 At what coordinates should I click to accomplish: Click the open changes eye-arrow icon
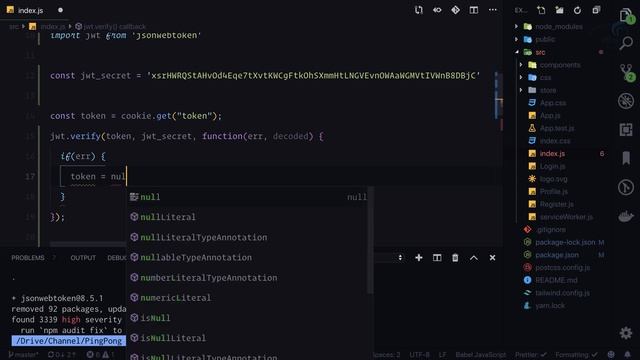(x=437, y=10)
